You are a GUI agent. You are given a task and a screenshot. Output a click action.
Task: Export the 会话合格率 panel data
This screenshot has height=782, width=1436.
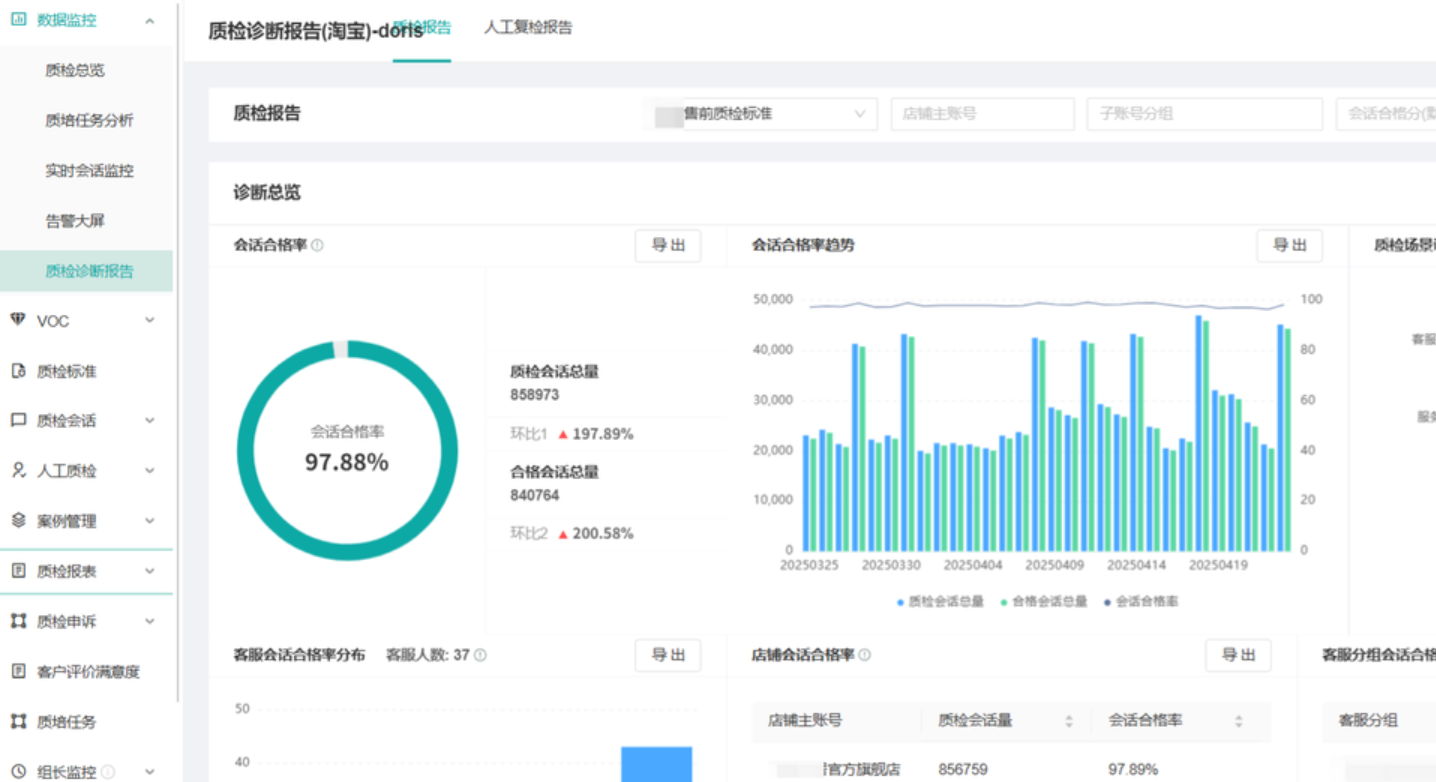[x=668, y=246]
